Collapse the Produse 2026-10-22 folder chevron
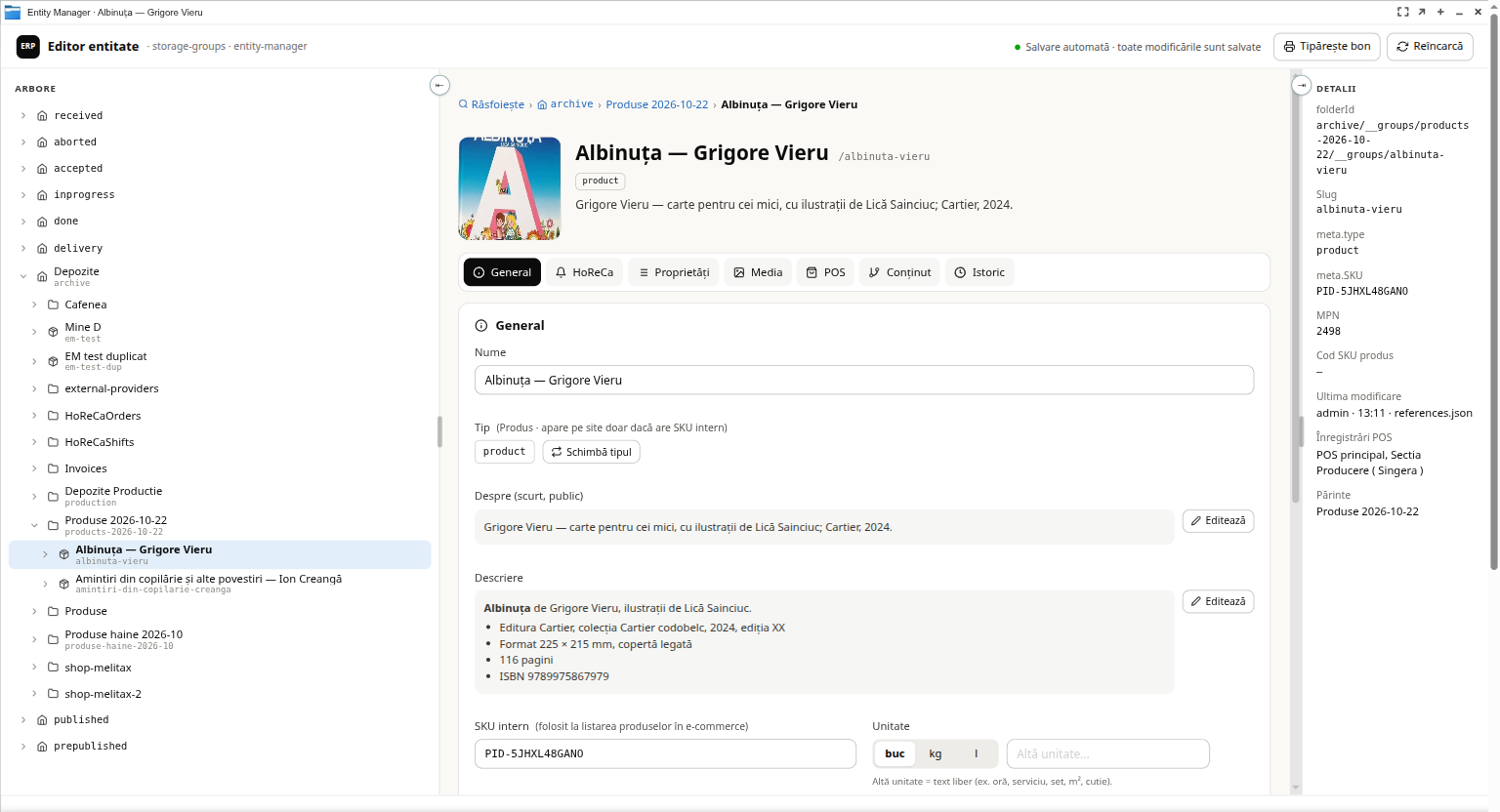 coord(34,525)
